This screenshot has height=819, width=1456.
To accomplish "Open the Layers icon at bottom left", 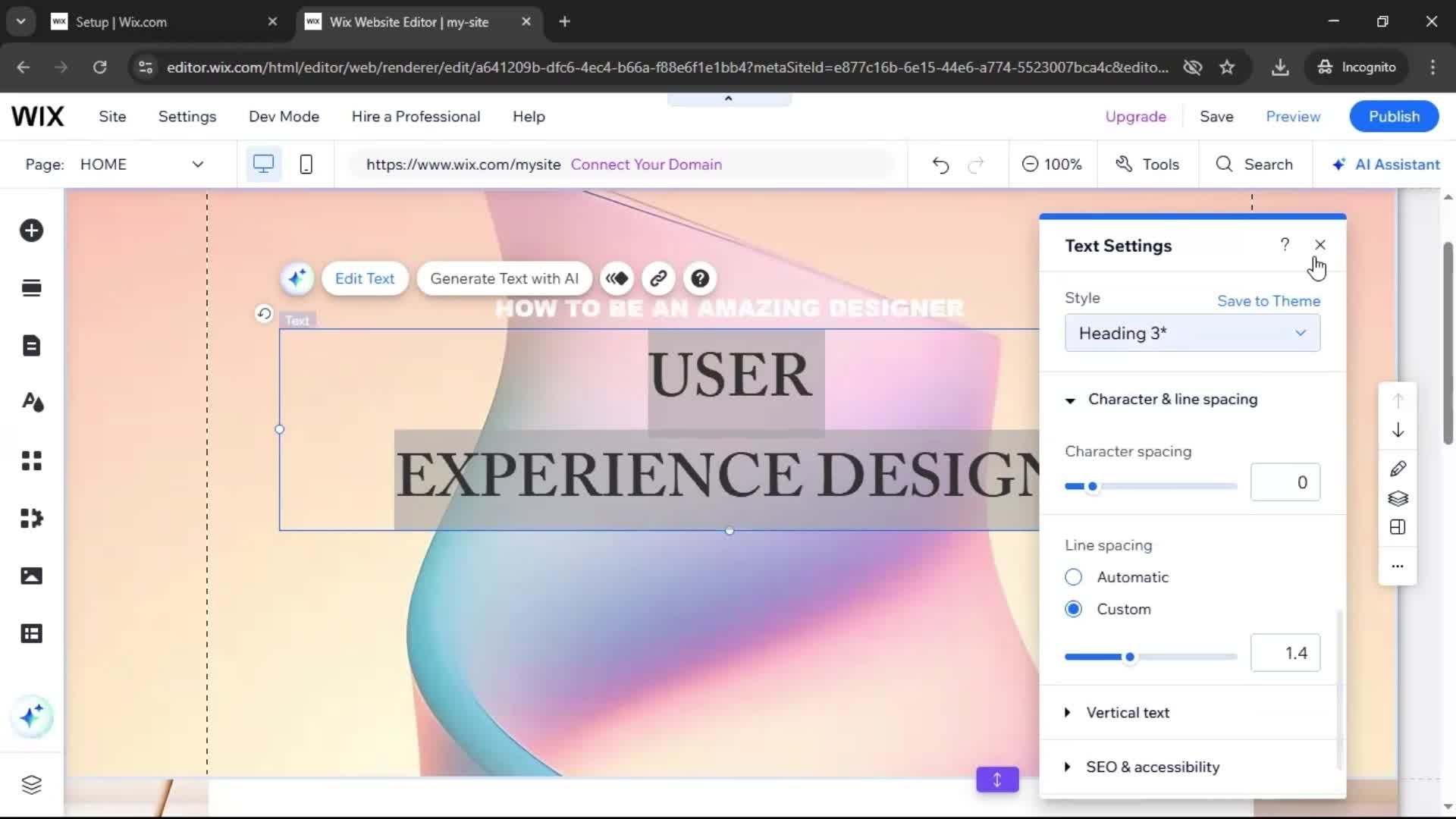I will 31,785.
